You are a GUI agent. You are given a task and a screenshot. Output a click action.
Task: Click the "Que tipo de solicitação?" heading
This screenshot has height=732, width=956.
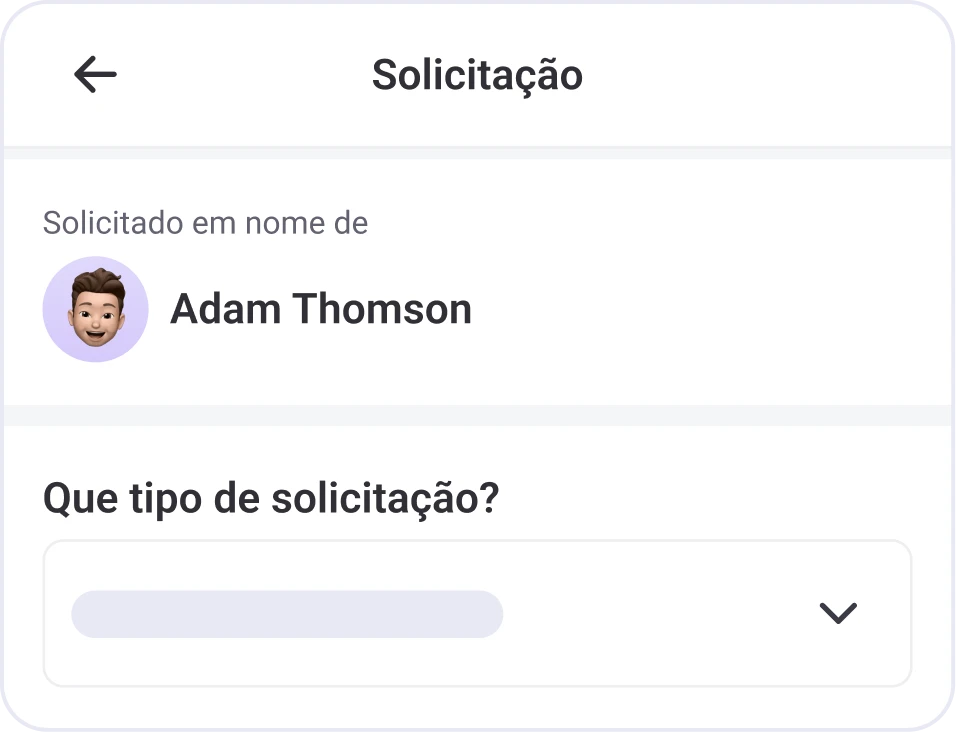coord(270,498)
